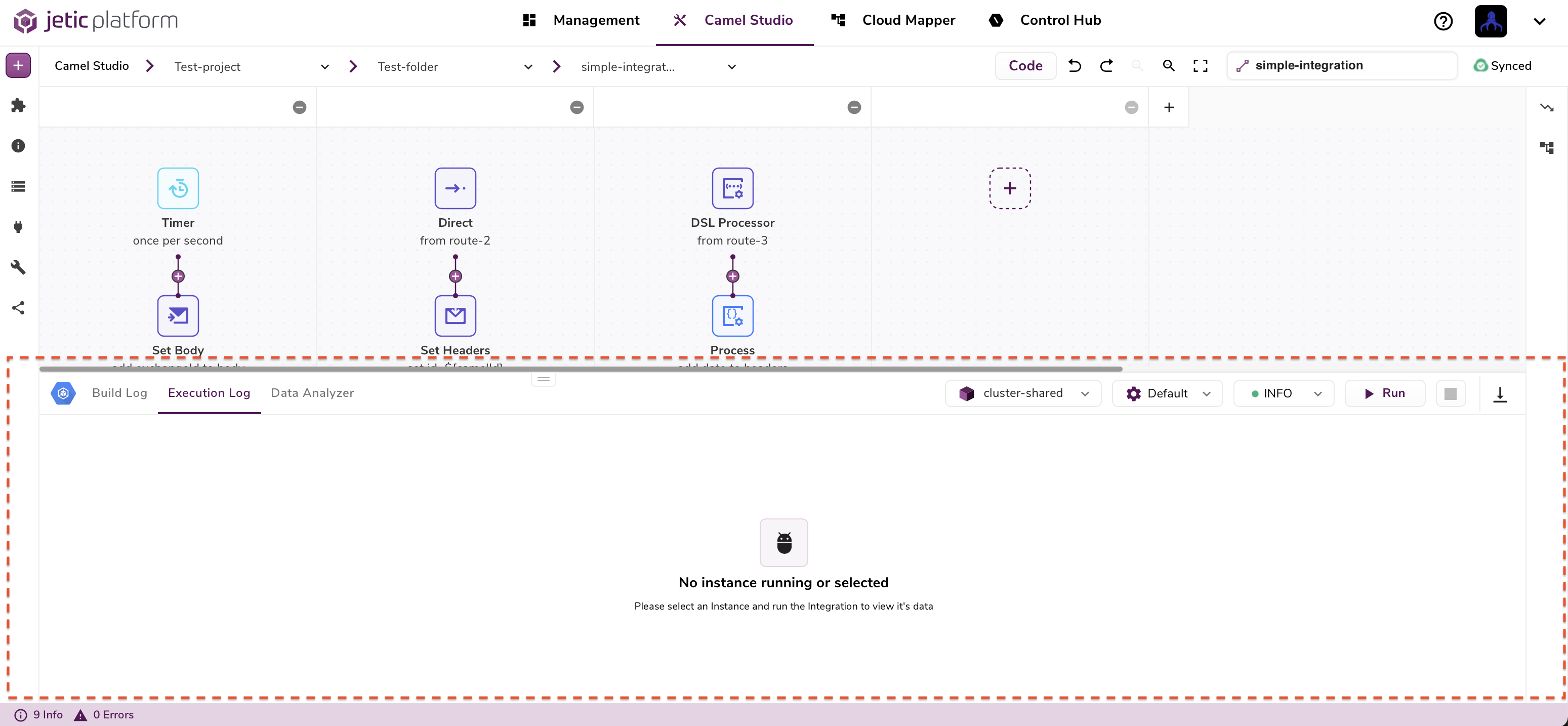Click the horizontal canvas scrollbar
The height and width of the screenshot is (726, 1568).
(x=581, y=369)
